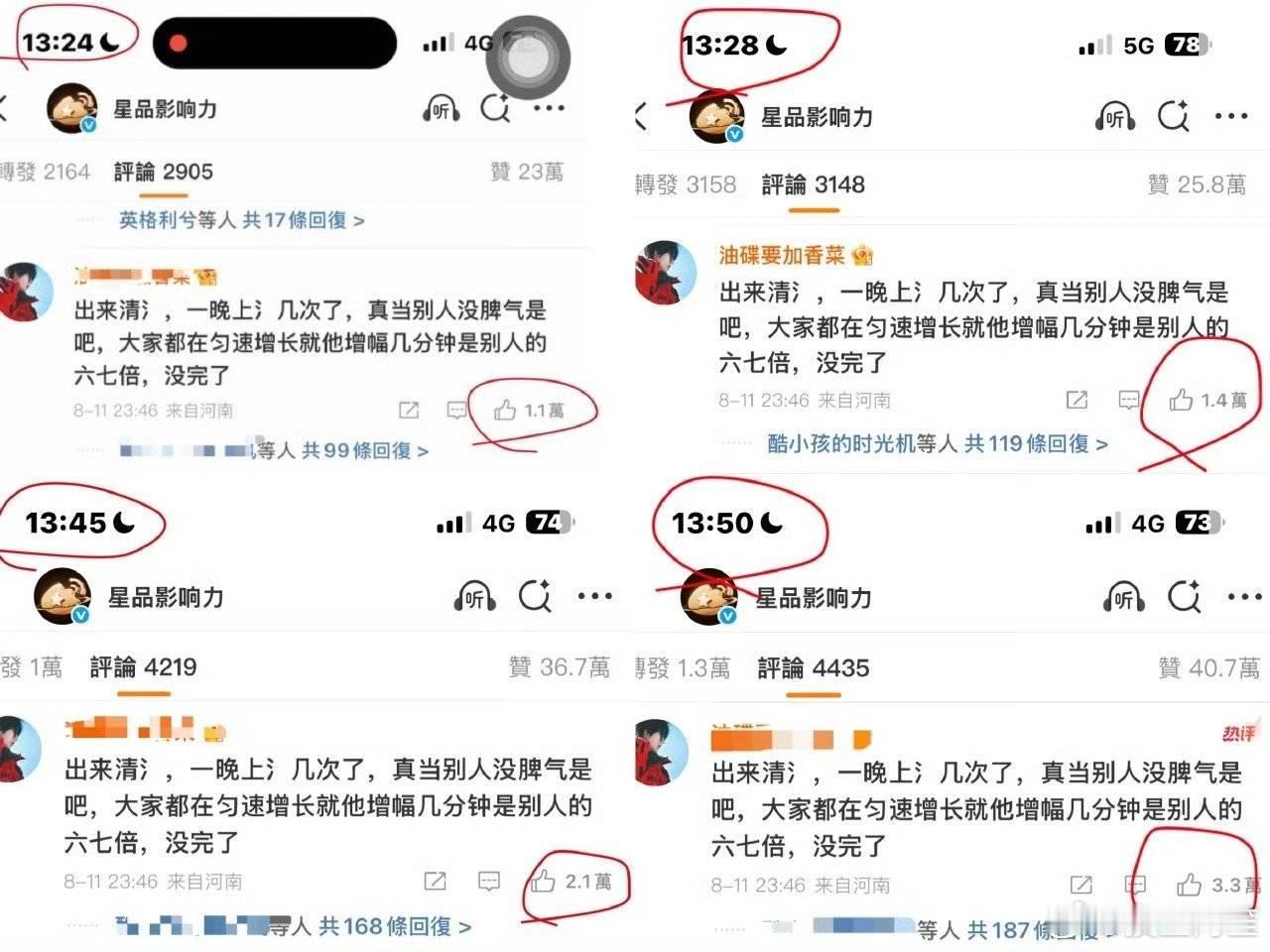
Task: Tap the commenter avatar beside 油碟要加香菜
Action: 666,270
